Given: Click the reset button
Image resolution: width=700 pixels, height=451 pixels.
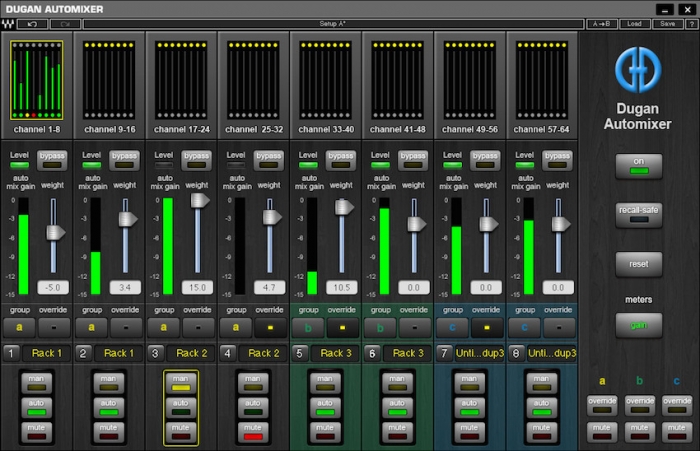Looking at the screenshot, I should pos(638,264).
